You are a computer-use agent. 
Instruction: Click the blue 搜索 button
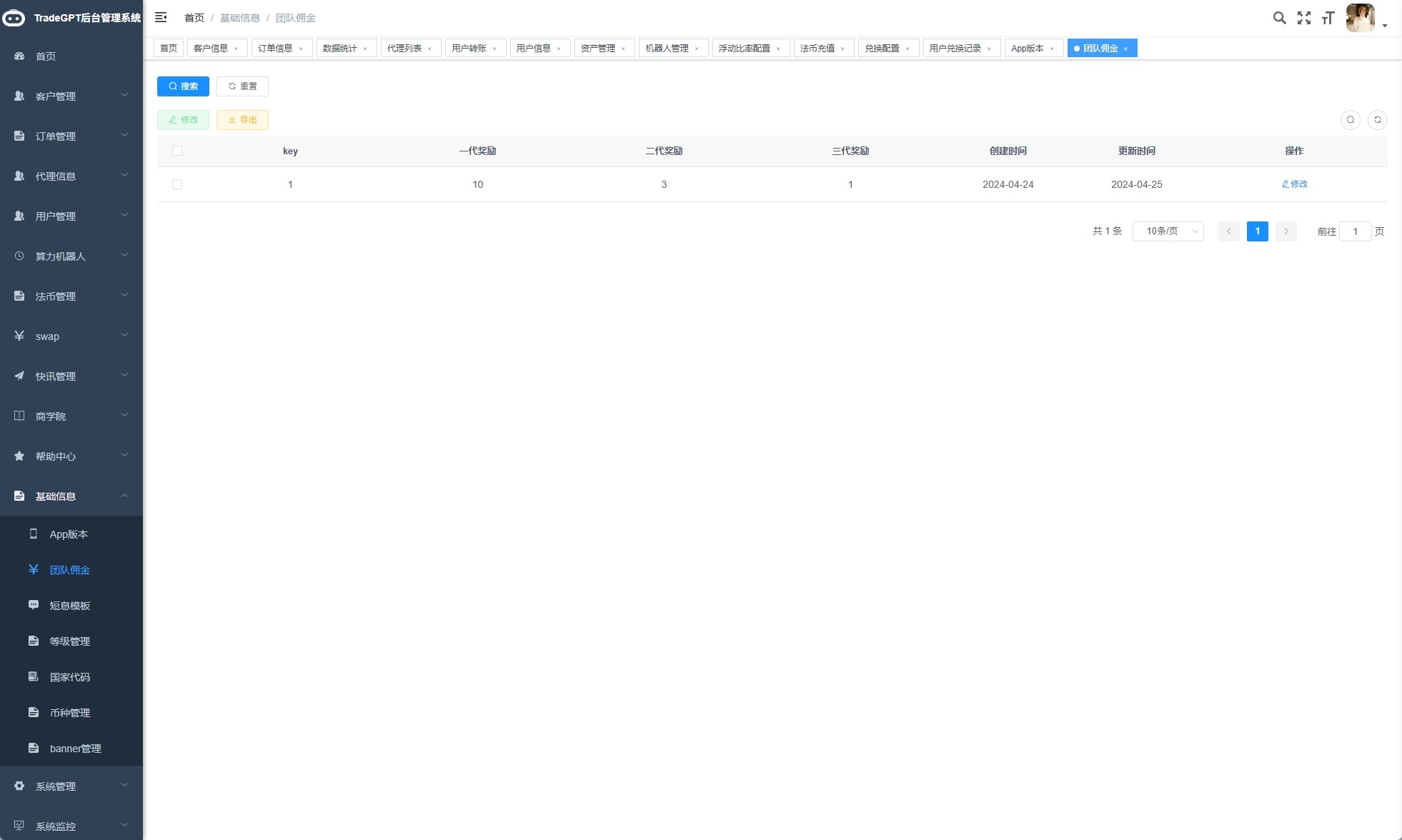click(x=183, y=86)
